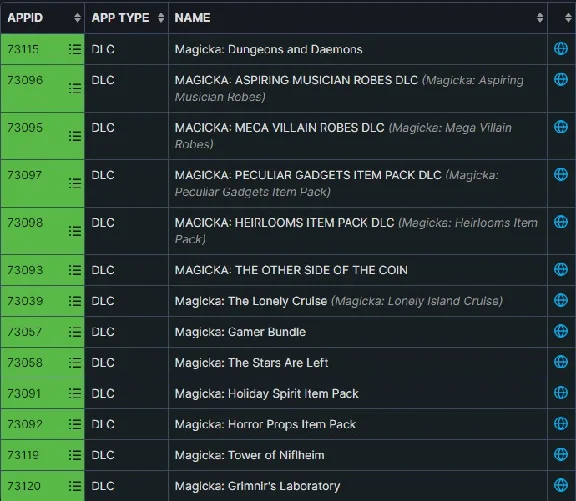The height and width of the screenshot is (501, 576).
Task: Open app ID 73095 link
Action: [x=25, y=128]
